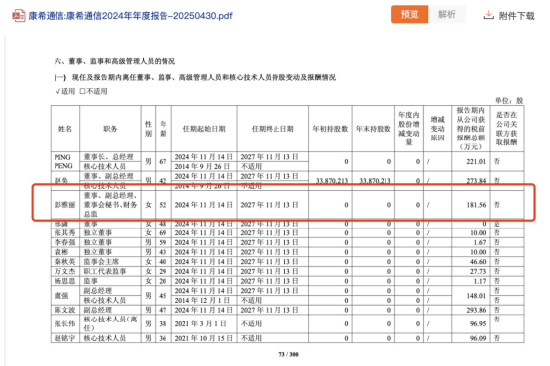Screen dimensions: 550x366
Task: Select the age cell 52
Action: point(163,205)
